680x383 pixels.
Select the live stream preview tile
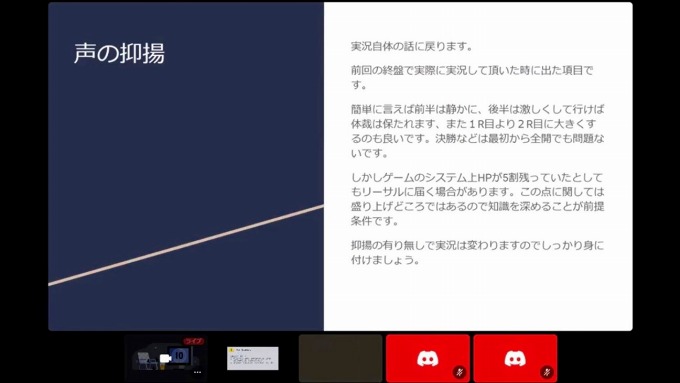pos(166,358)
